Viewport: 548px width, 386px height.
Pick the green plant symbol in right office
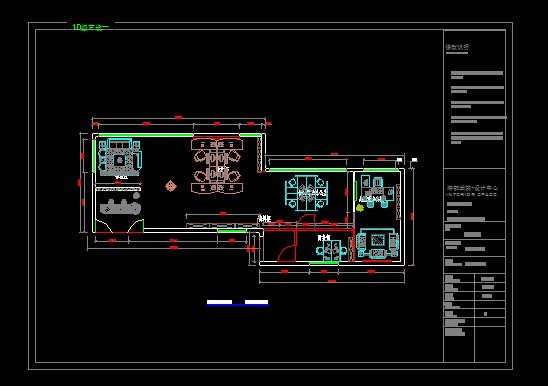(360, 208)
